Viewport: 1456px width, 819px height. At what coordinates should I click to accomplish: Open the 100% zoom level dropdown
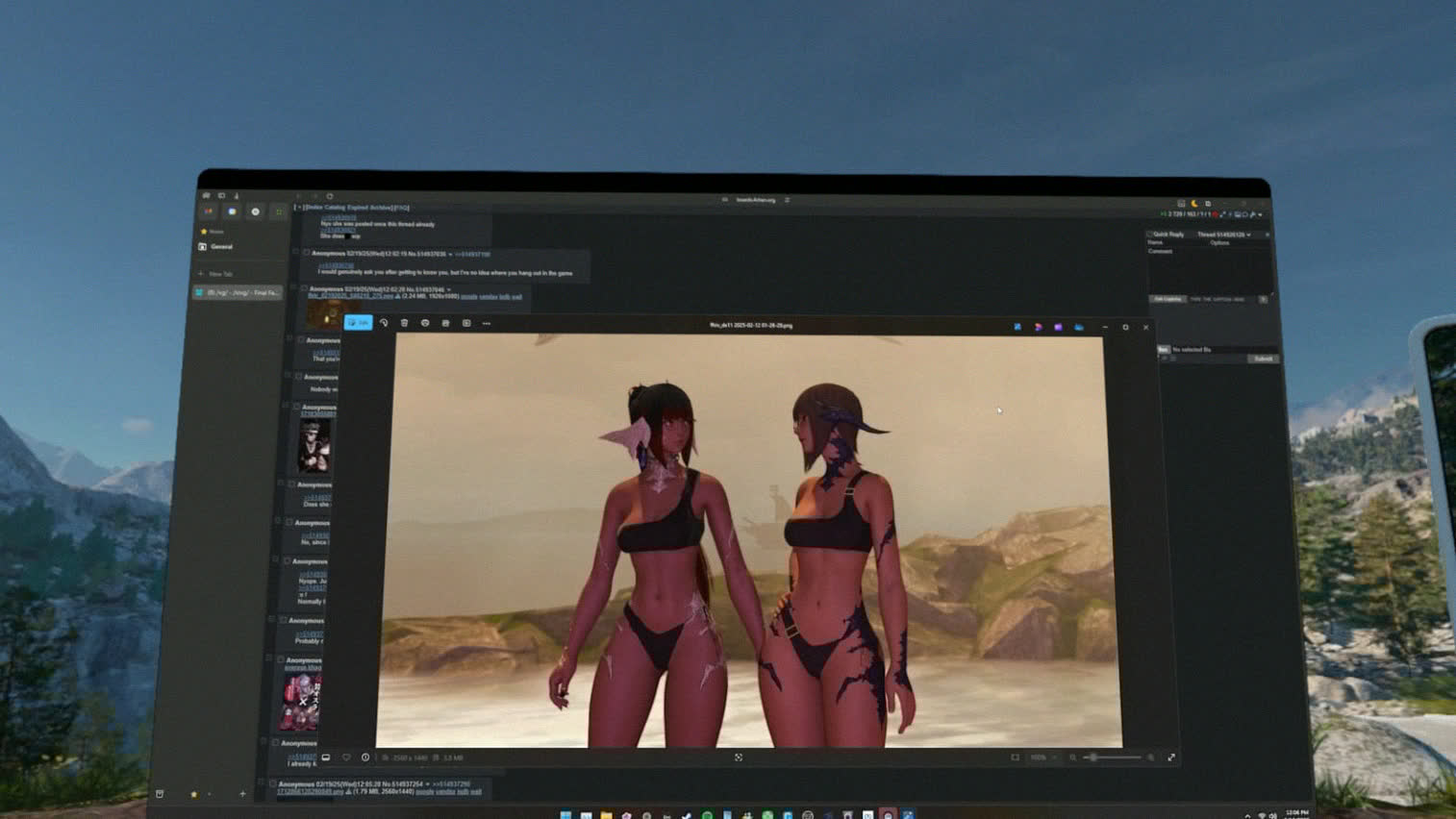(1043, 757)
